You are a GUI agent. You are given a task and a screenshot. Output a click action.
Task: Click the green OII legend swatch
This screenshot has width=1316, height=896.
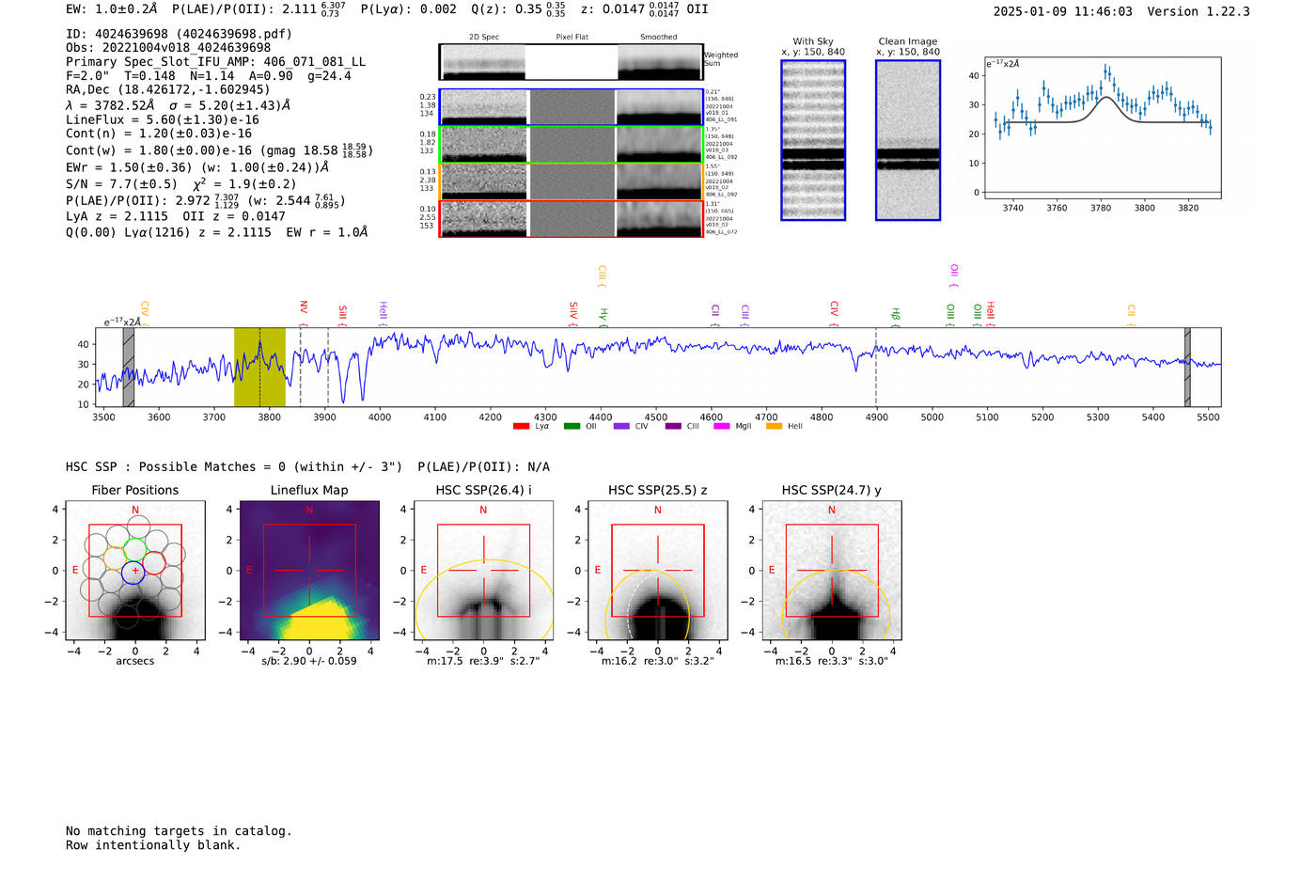pyautogui.click(x=572, y=426)
